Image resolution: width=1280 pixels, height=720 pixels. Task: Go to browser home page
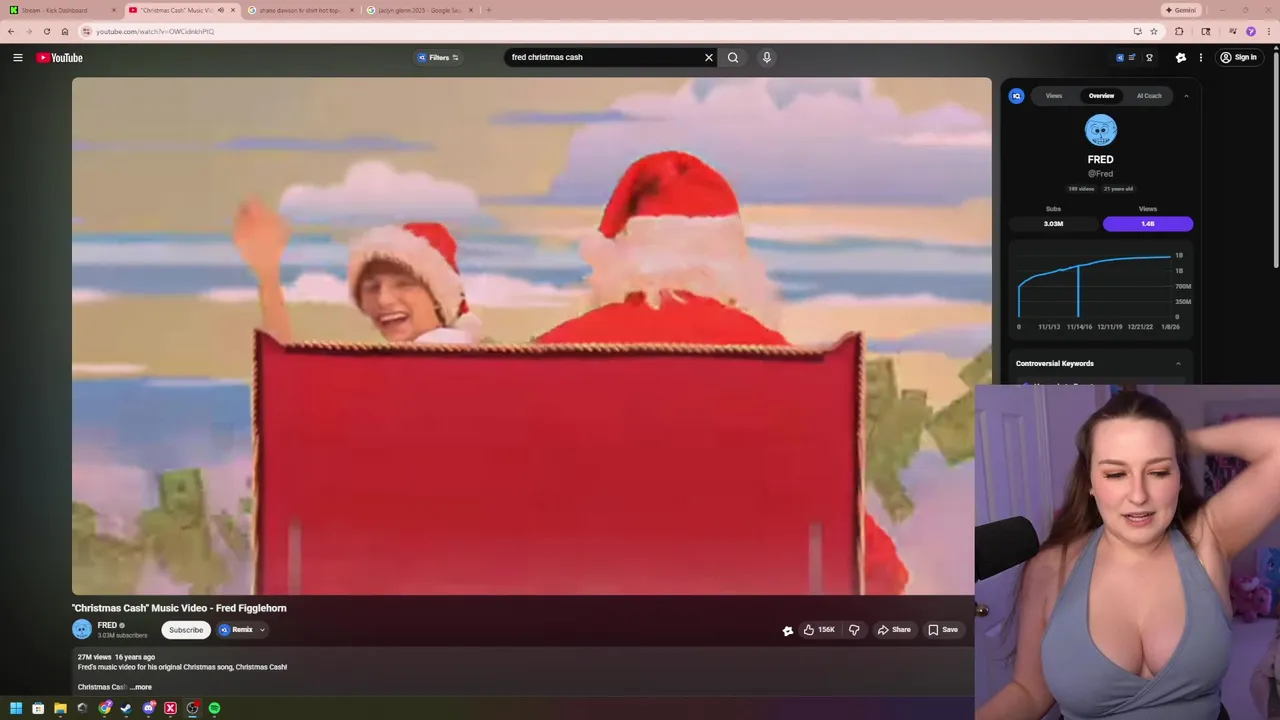(65, 31)
